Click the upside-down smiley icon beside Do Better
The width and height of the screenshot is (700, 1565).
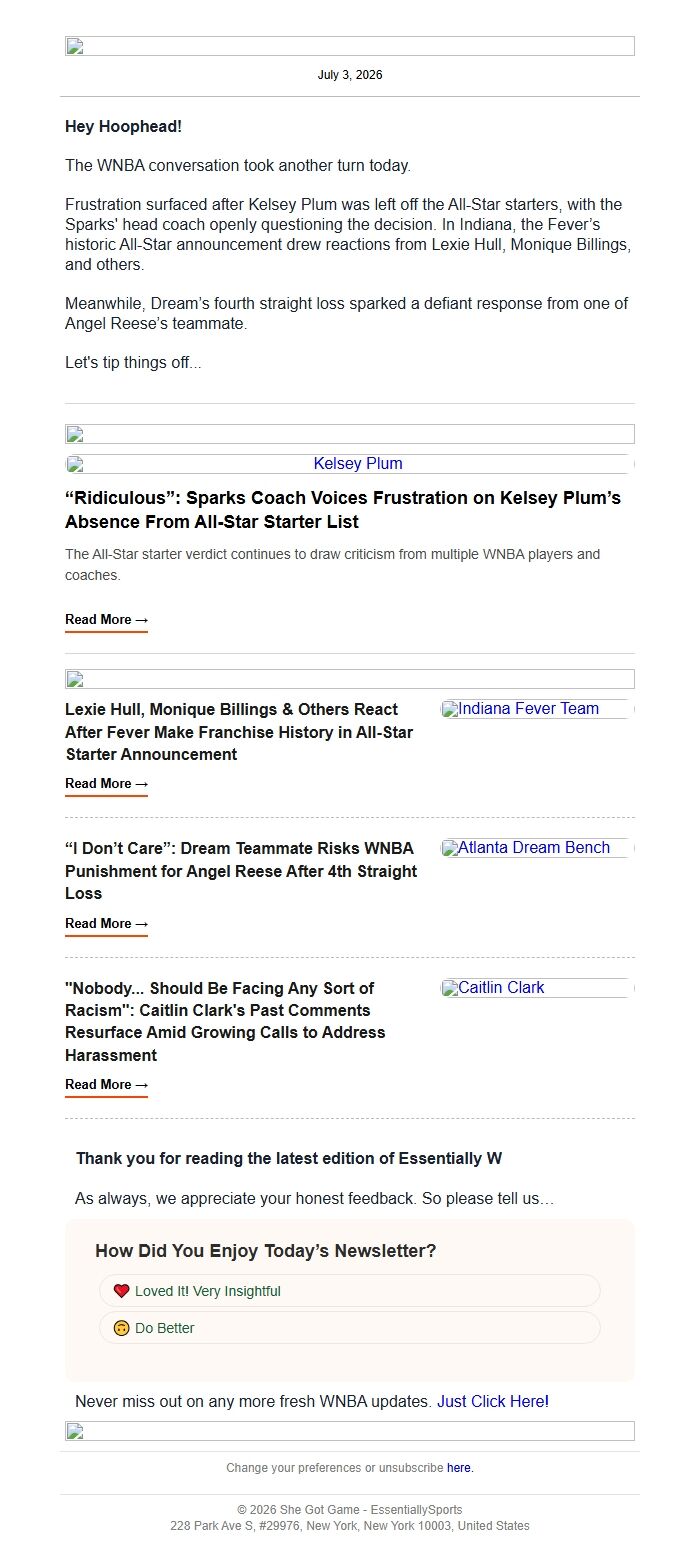(121, 1328)
